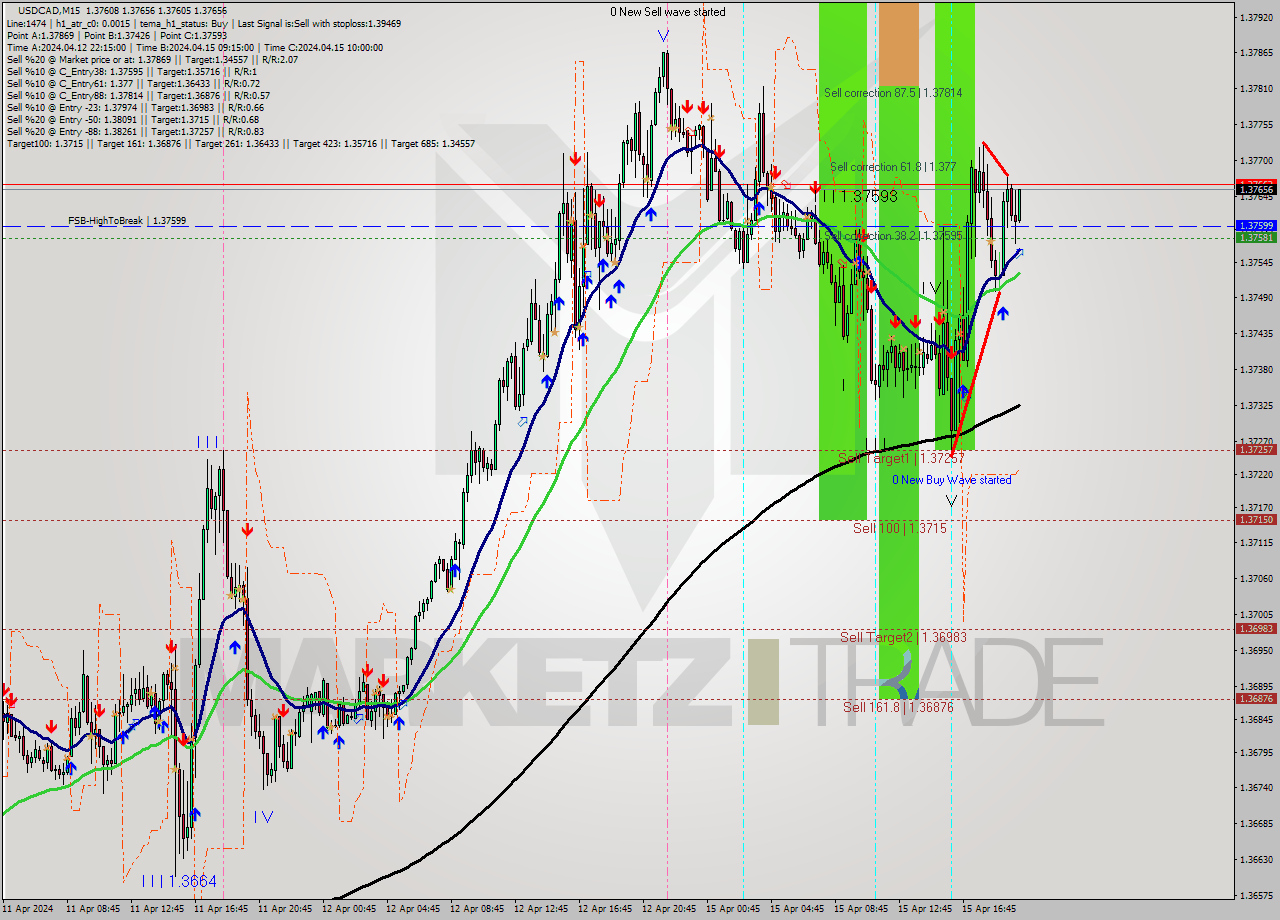Select the 'Sell correction 38.2 | 1.37595' label
The height and width of the screenshot is (920, 1280).
[x=893, y=236]
